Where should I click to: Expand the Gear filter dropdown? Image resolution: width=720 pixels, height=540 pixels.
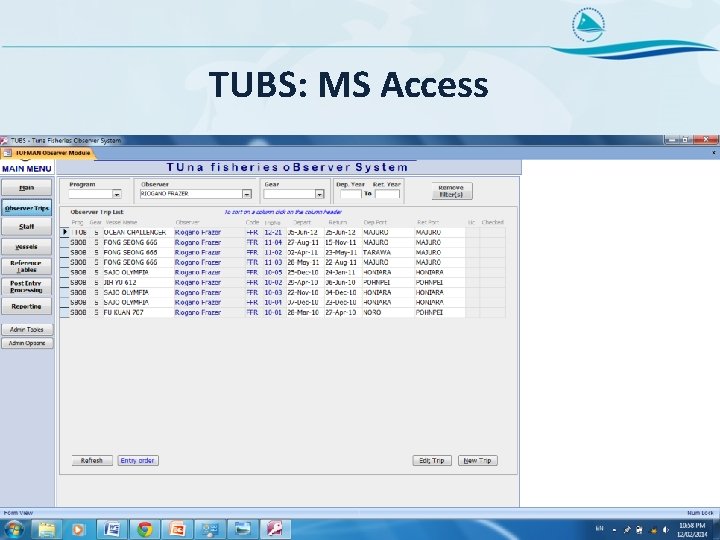pos(319,194)
